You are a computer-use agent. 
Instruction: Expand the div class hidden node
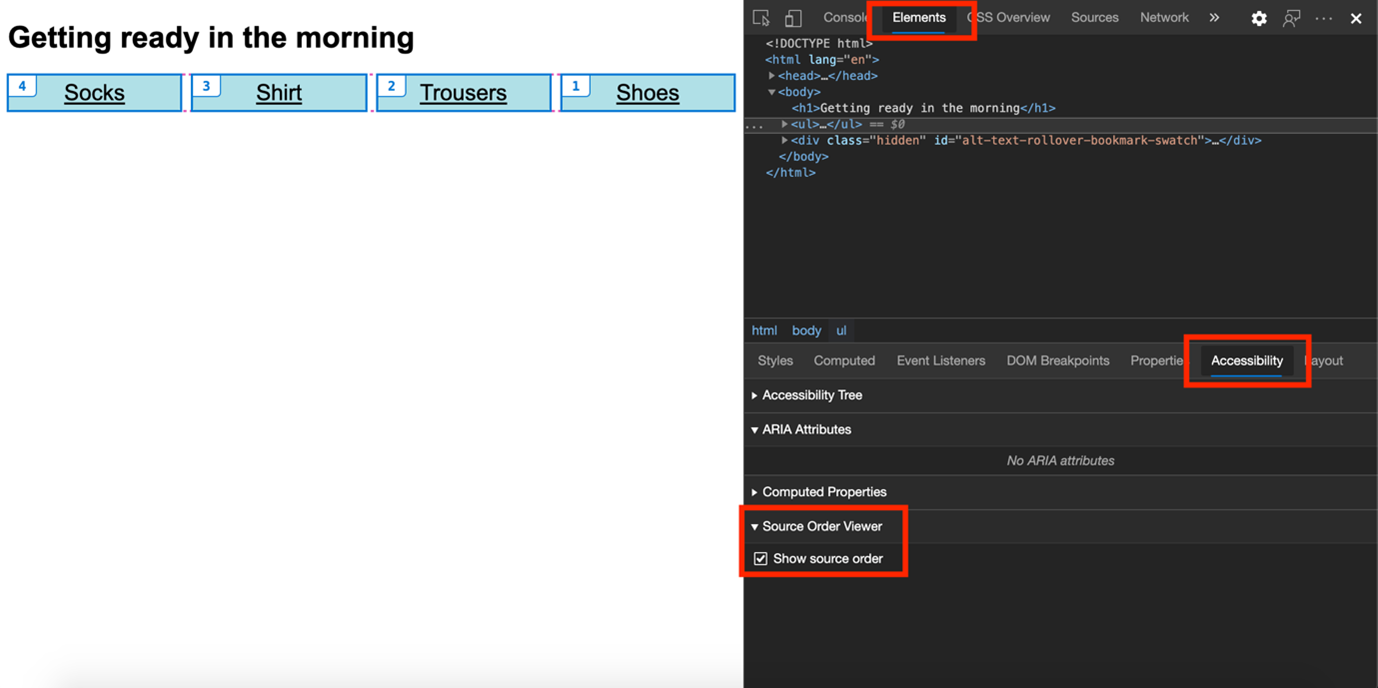(785, 140)
